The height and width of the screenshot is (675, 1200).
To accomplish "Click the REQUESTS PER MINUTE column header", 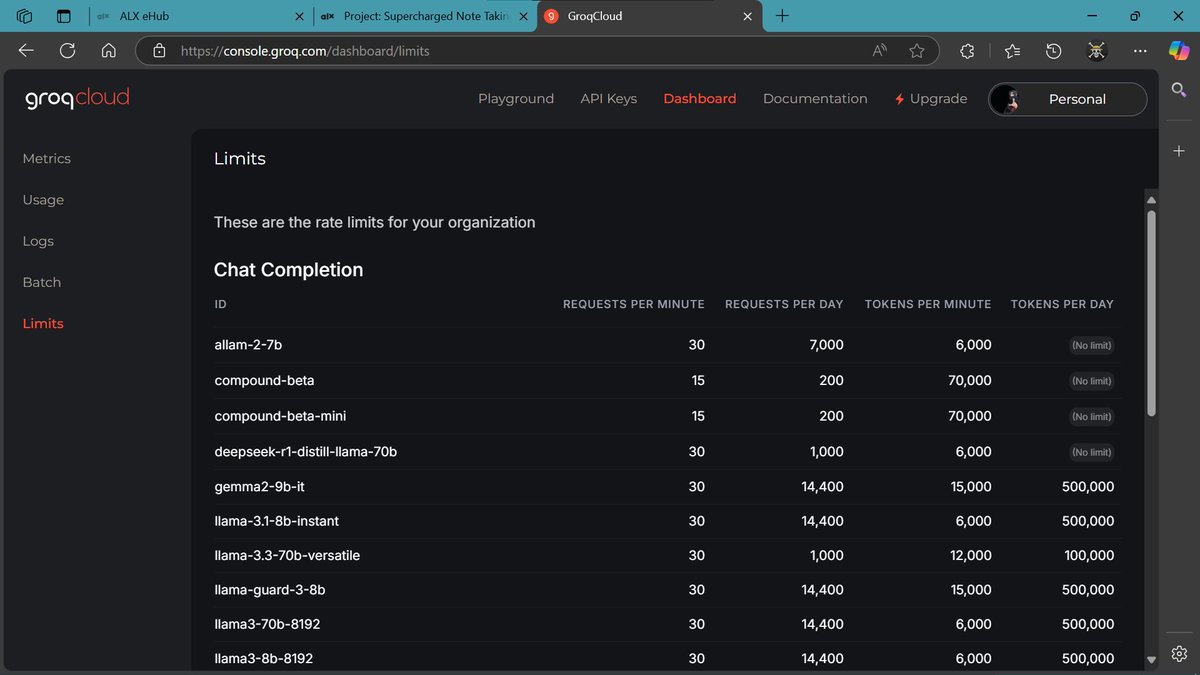I will [x=634, y=304].
